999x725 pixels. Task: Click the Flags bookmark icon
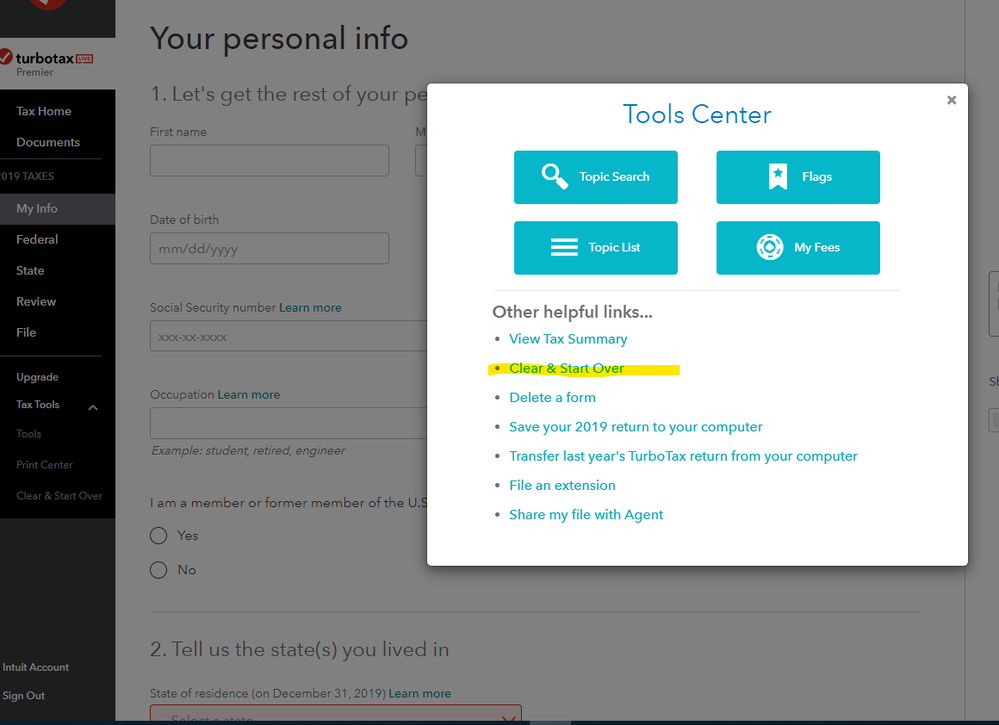(x=777, y=176)
